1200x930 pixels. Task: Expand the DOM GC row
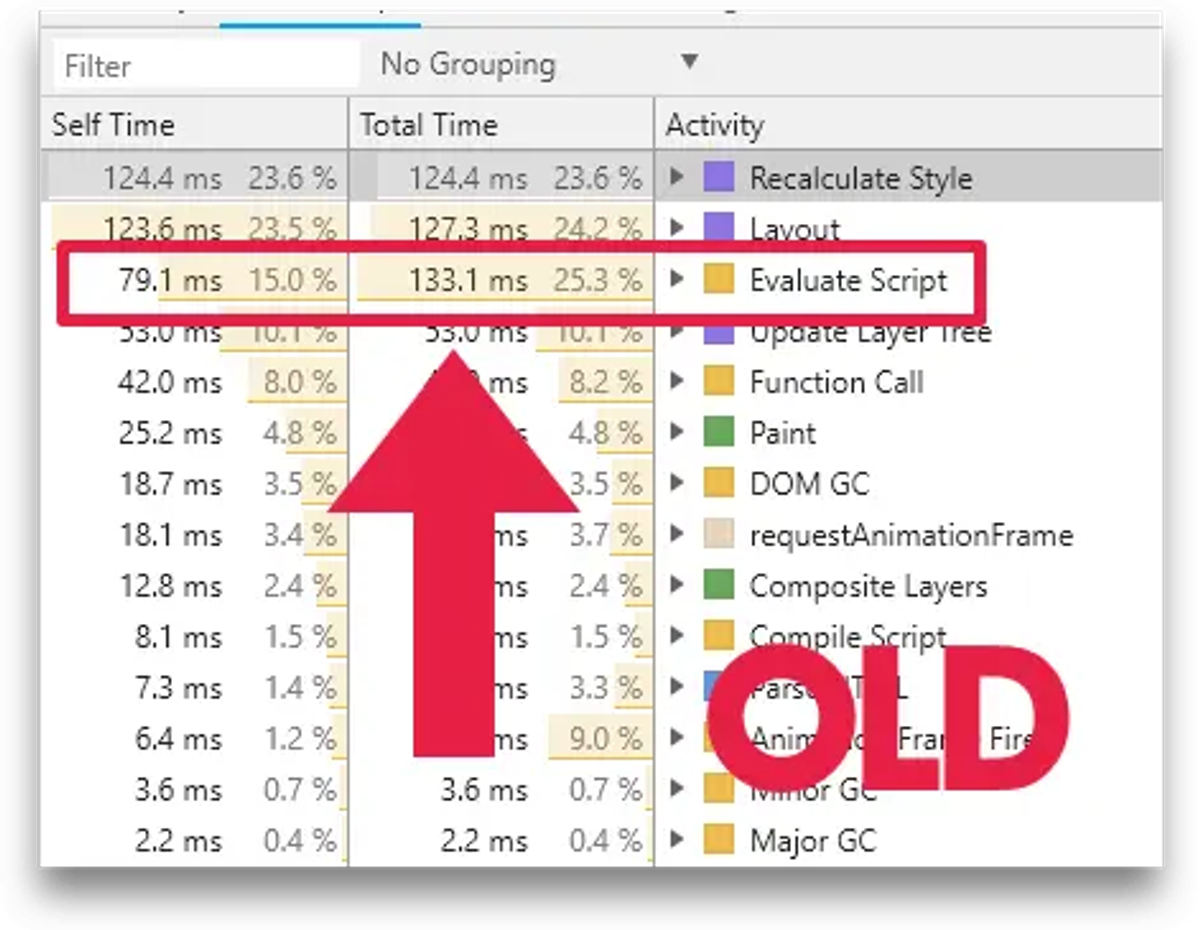(x=677, y=483)
